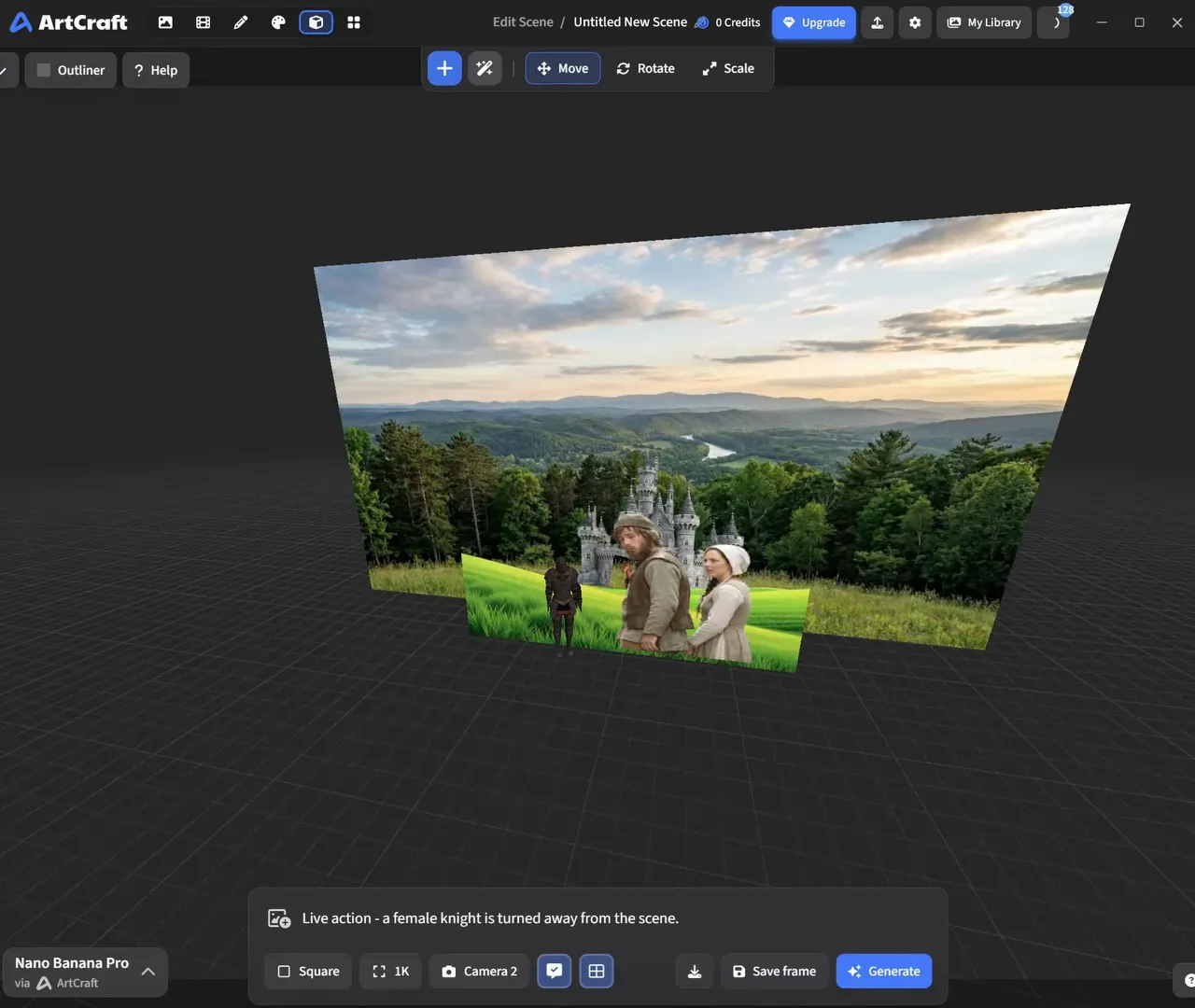This screenshot has height=1008, width=1195.
Task: Open the image mode icon in top bar
Action: [x=165, y=22]
